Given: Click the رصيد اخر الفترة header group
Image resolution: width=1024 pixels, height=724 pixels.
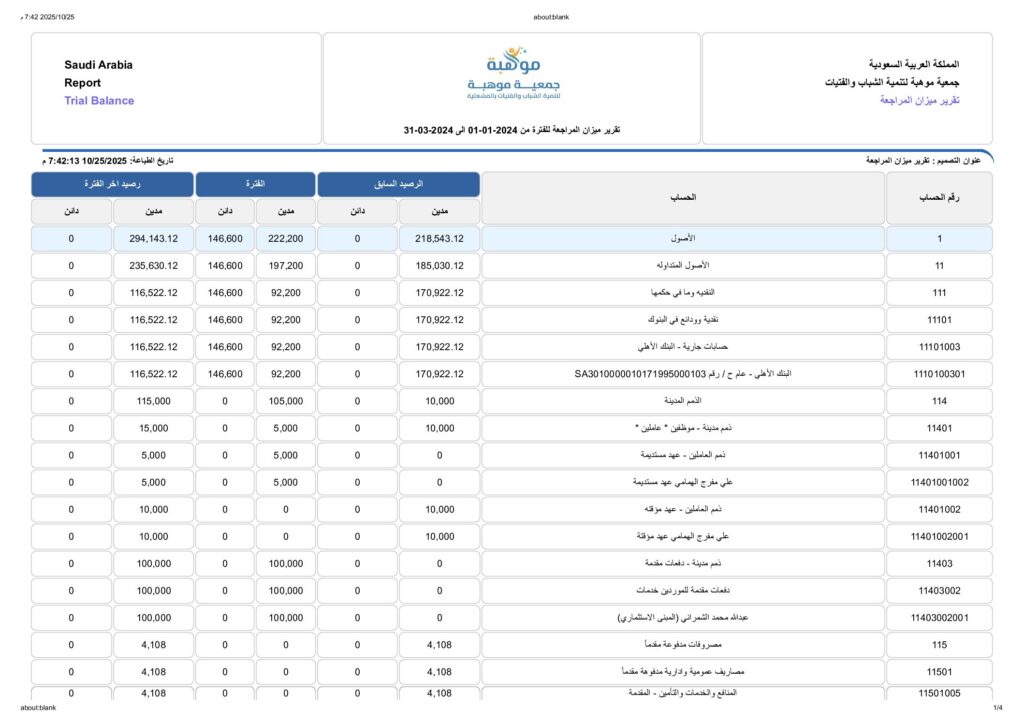Looking at the screenshot, I should click(x=111, y=185).
